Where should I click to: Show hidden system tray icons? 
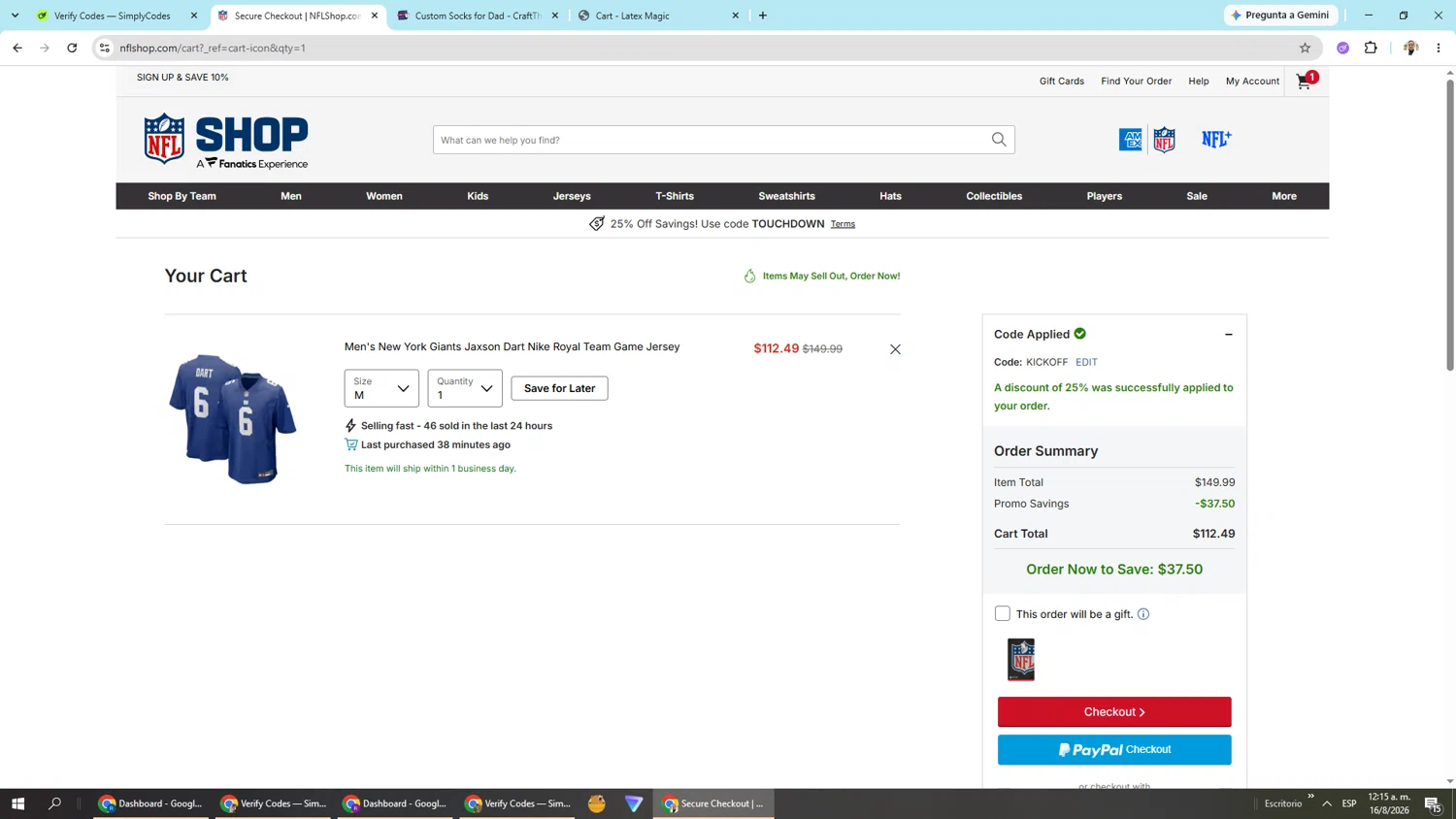click(x=1327, y=803)
